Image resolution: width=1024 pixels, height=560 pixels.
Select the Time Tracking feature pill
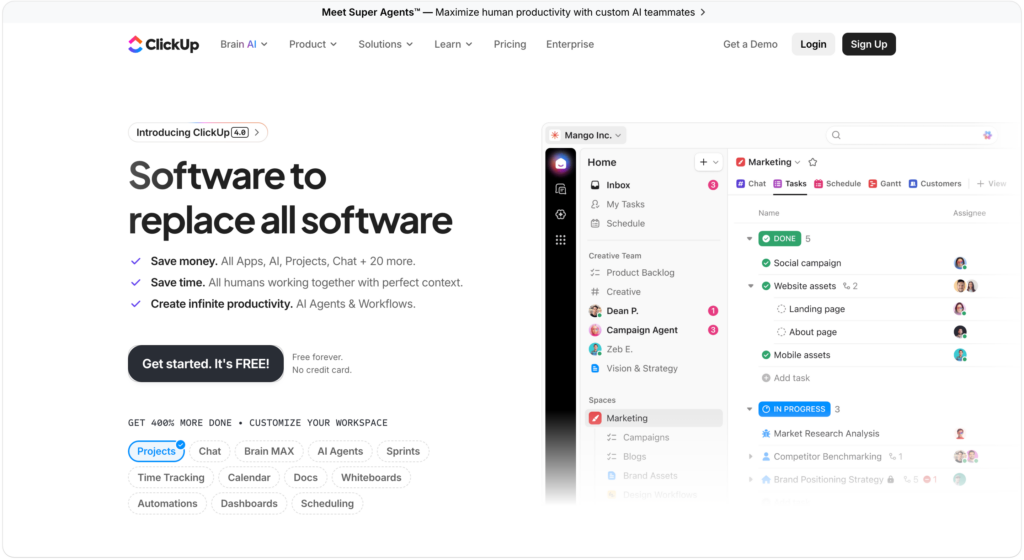tap(171, 478)
